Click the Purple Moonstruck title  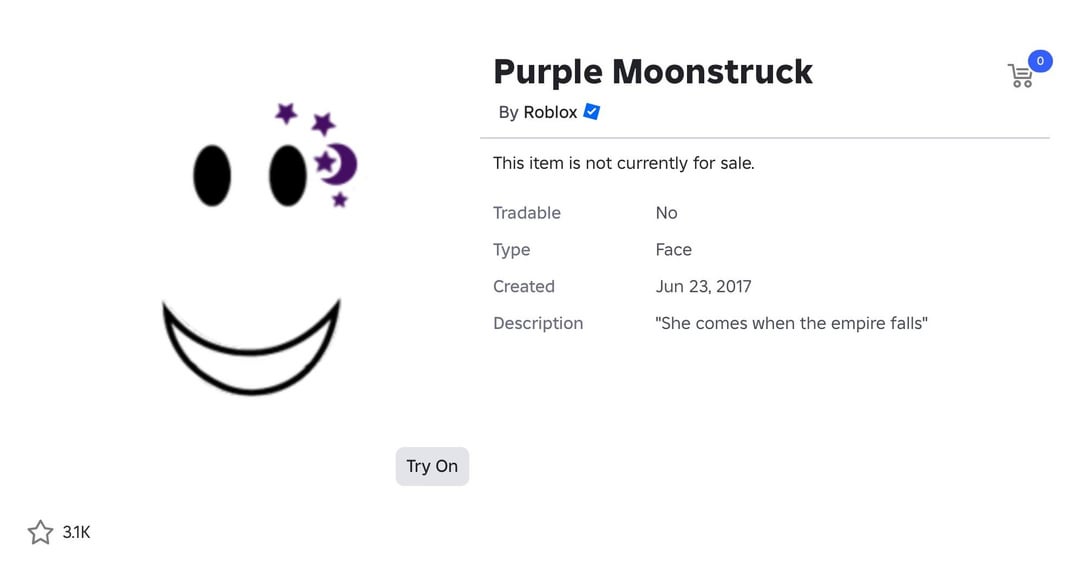[653, 72]
